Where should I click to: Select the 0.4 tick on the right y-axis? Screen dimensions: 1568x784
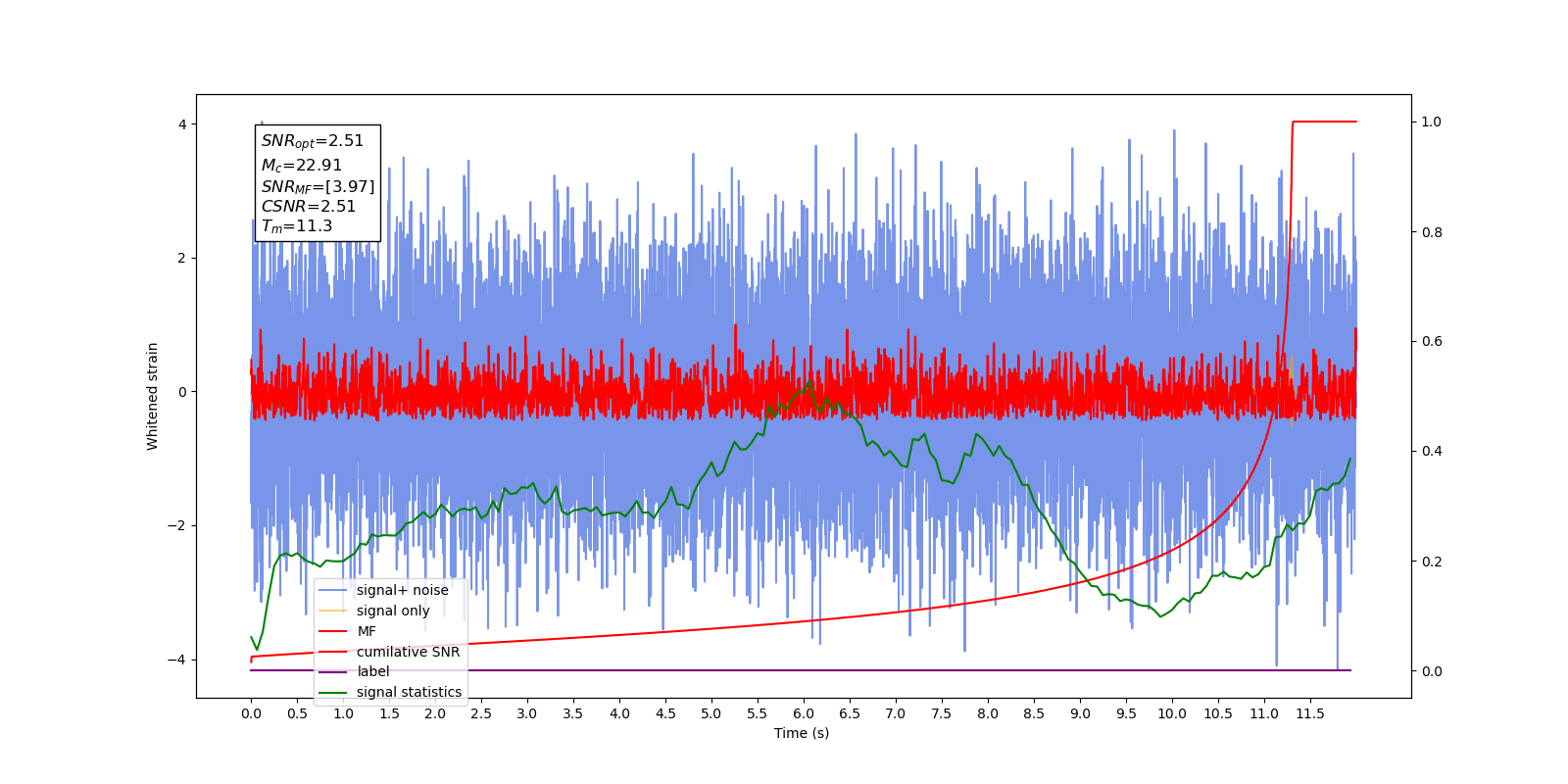point(1432,452)
